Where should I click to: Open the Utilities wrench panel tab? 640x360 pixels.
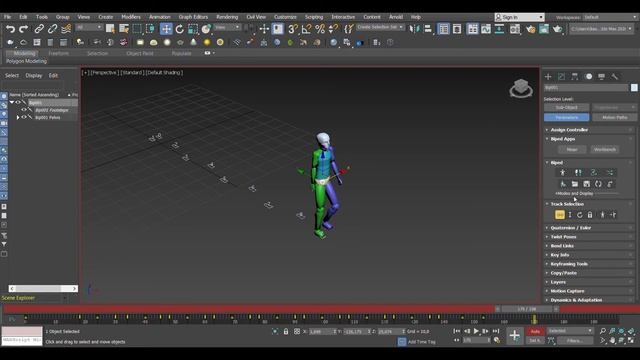coord(615,76)
